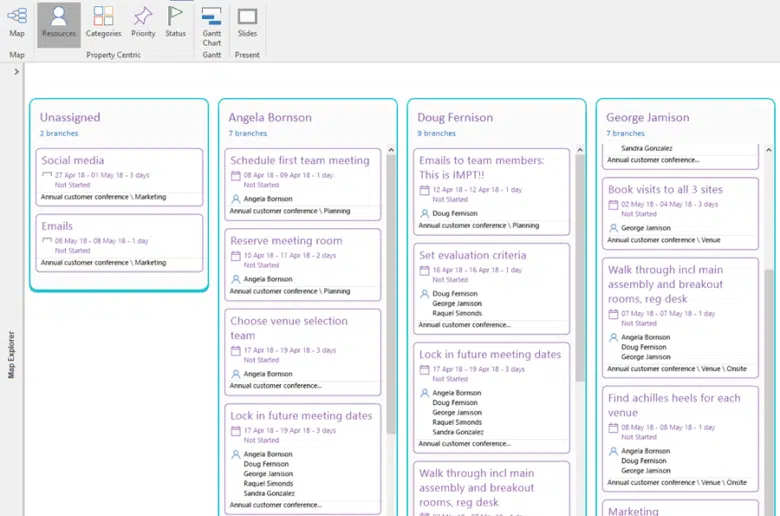This screenshot has width=780, height=516.
Task: Open the Gantt Chart view
Action: 212,24
